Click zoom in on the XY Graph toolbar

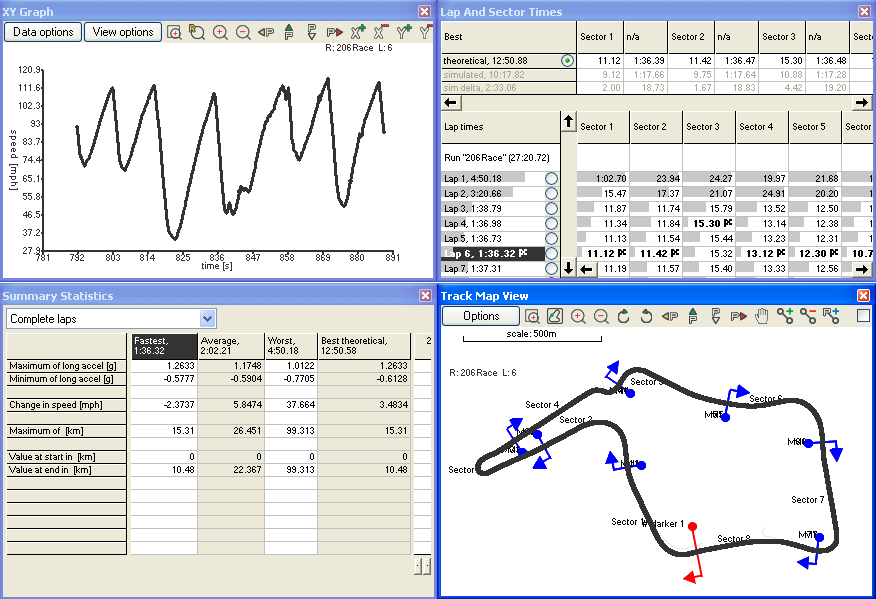(220, 32)
